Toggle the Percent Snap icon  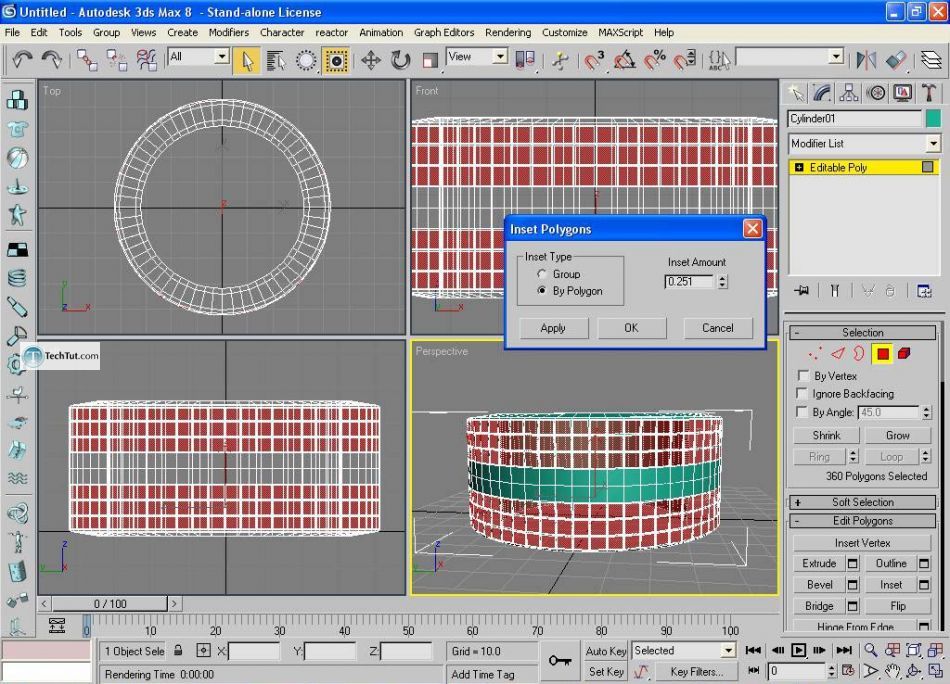tap(654, 60)
